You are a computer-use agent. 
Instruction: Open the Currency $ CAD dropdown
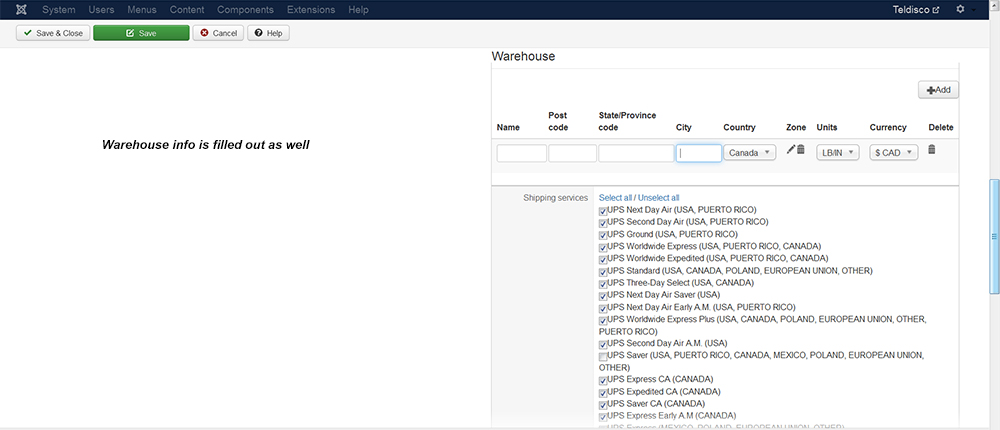click(893, 153)
